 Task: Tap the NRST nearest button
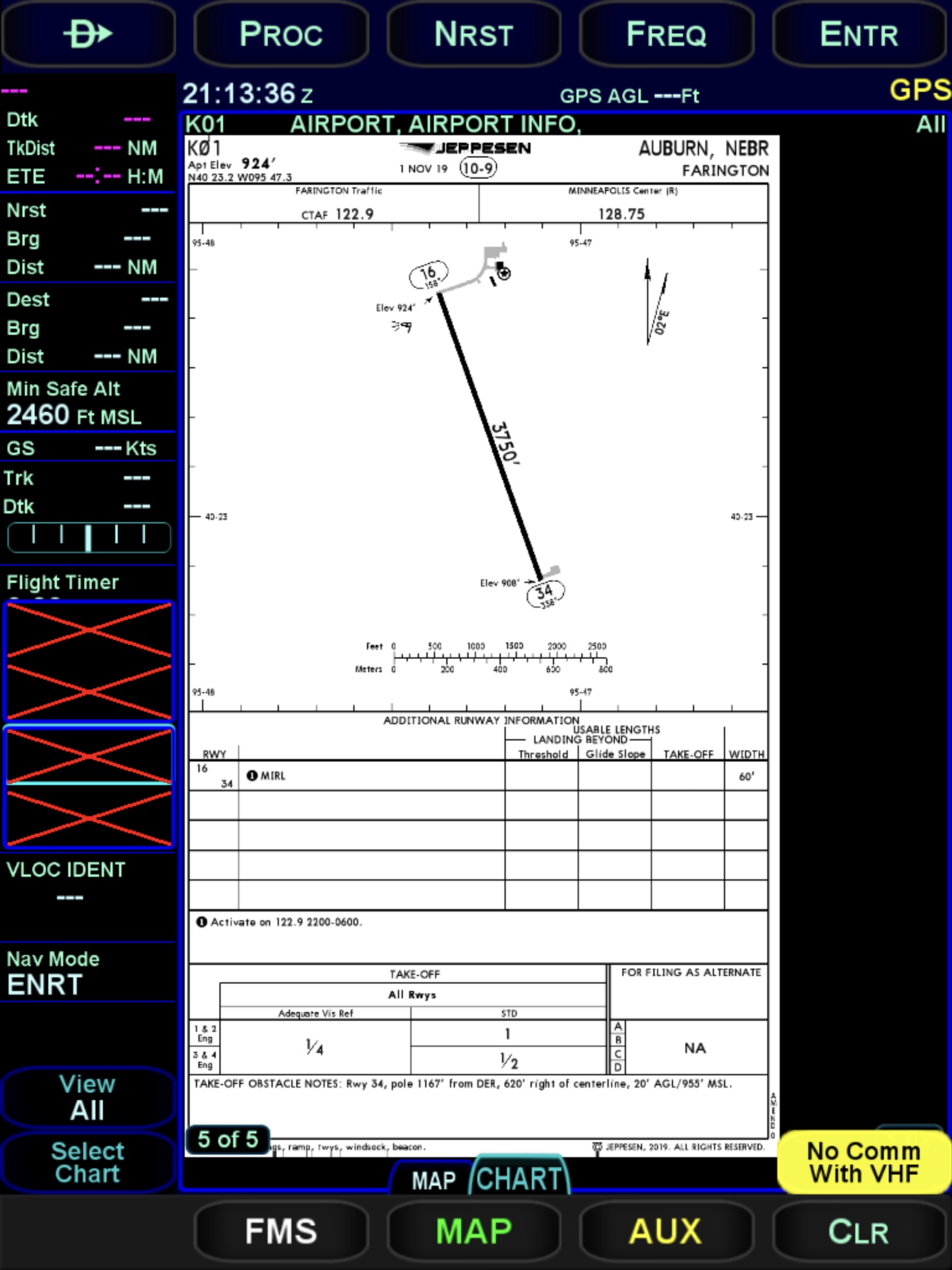point(474,34)
